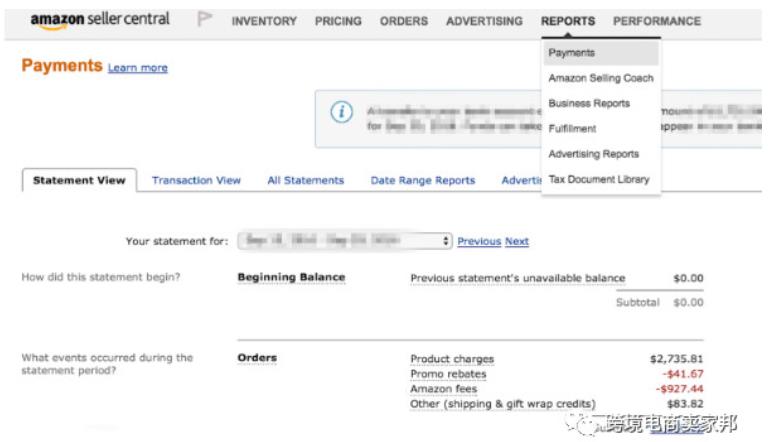Open the ORDERS menu
This screenshot has height=442, width=770.
403,21
